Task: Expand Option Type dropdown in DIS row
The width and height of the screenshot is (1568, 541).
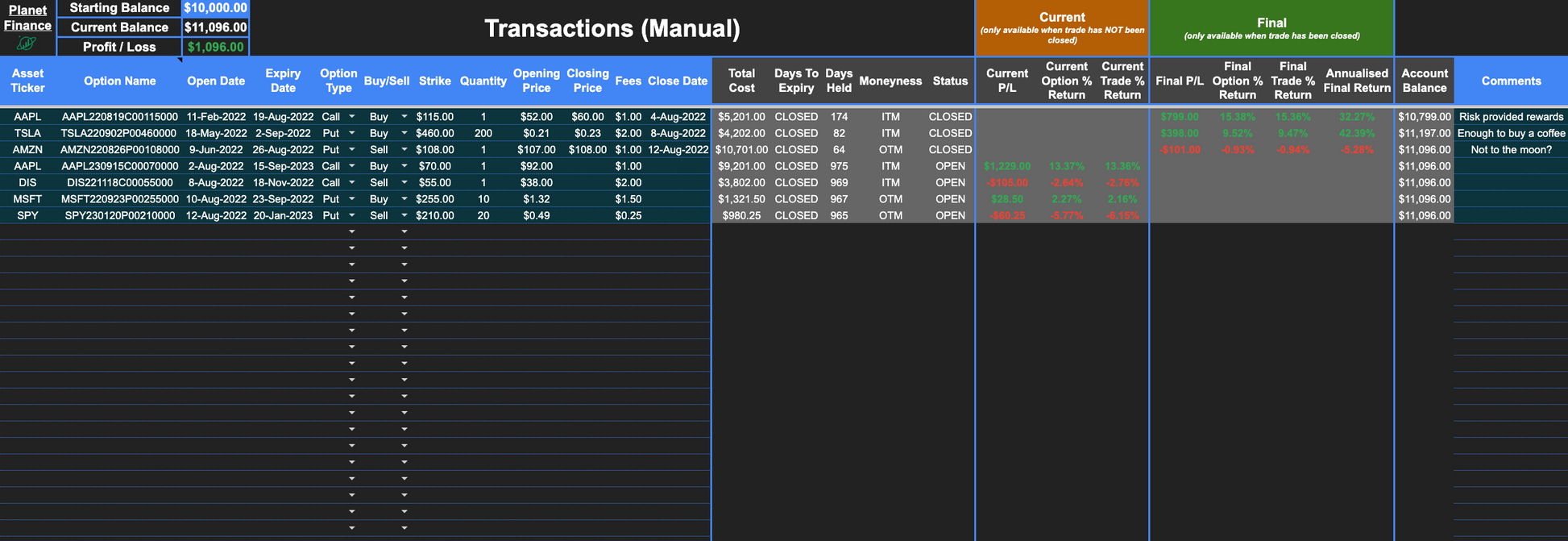Action: pos(352,182)
